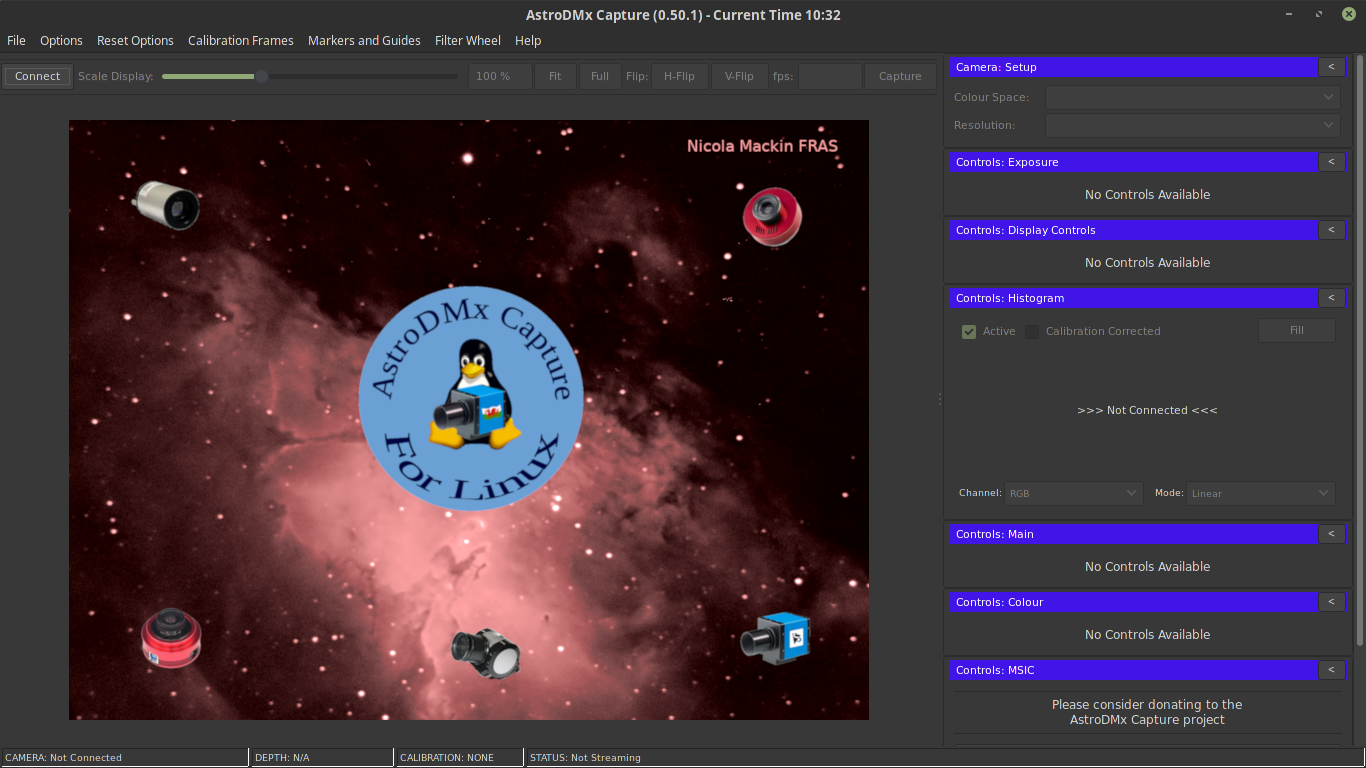
Task: Click the panel splitter handle dots
Action: click(x=940, y=399)
